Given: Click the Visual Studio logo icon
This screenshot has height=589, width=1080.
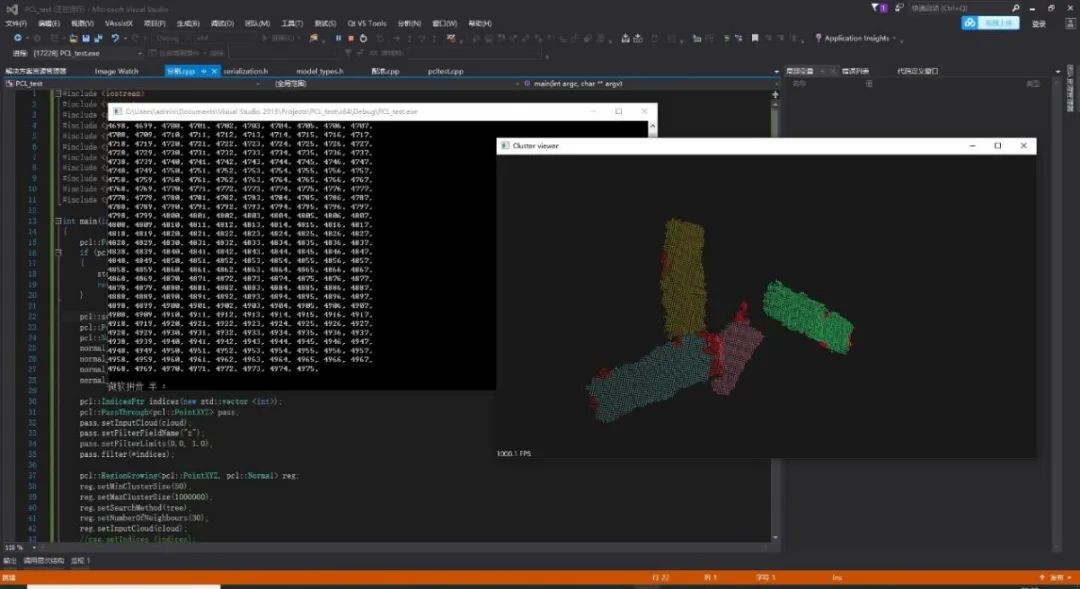Looking at the screenshot, I should 12,9.
